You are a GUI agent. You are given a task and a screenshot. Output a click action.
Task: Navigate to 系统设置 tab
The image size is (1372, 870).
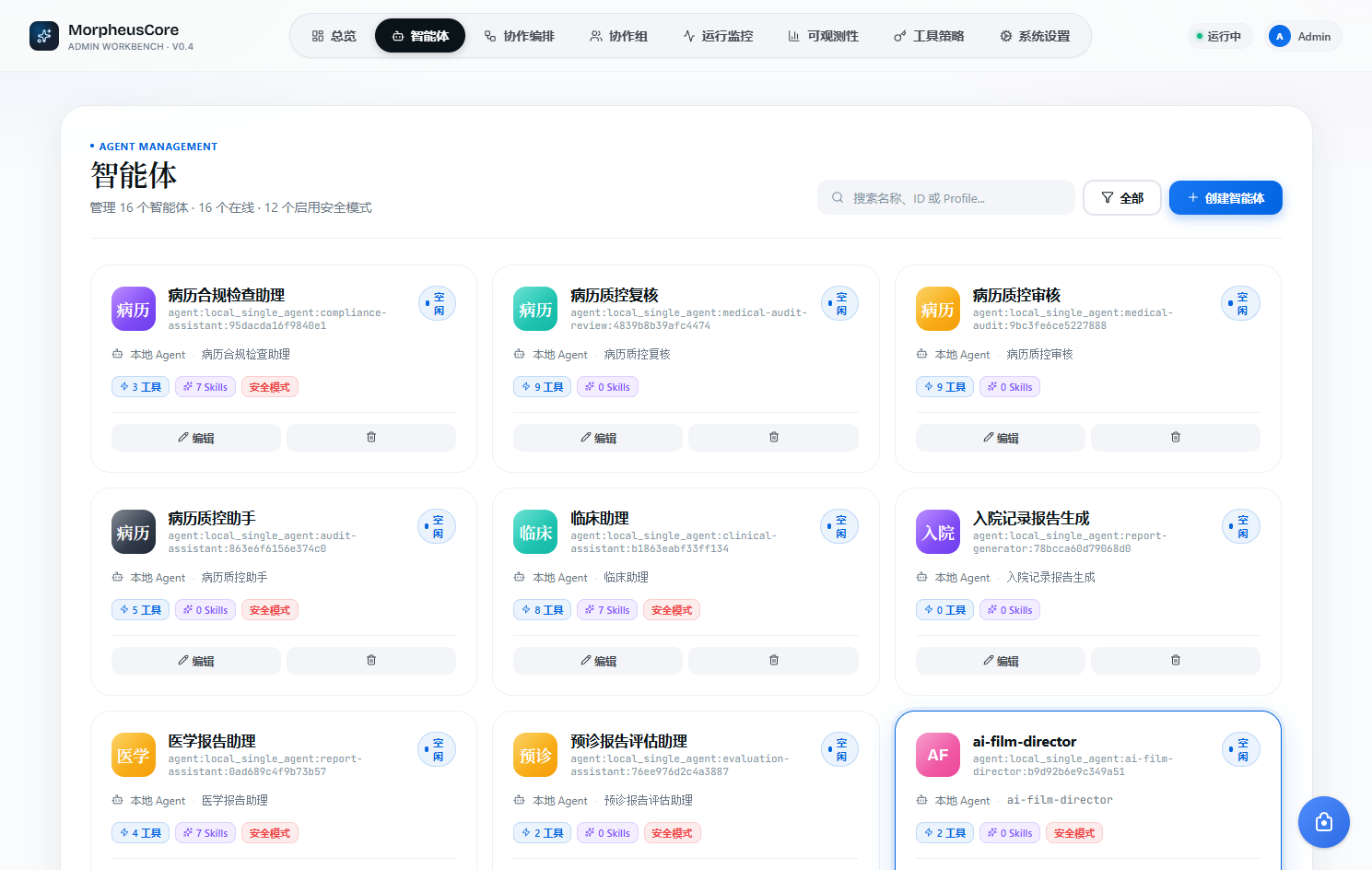pyautogui.click(x=1035, y=36)
